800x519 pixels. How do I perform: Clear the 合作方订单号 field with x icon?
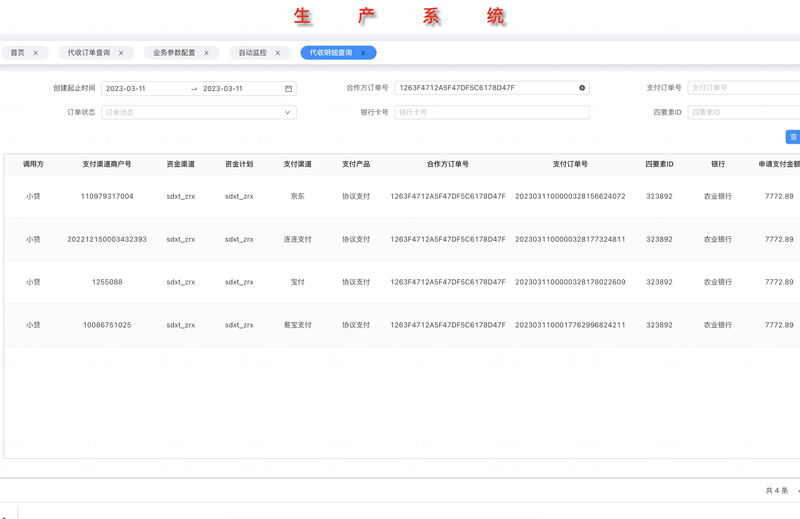click(x=582, y=88)
